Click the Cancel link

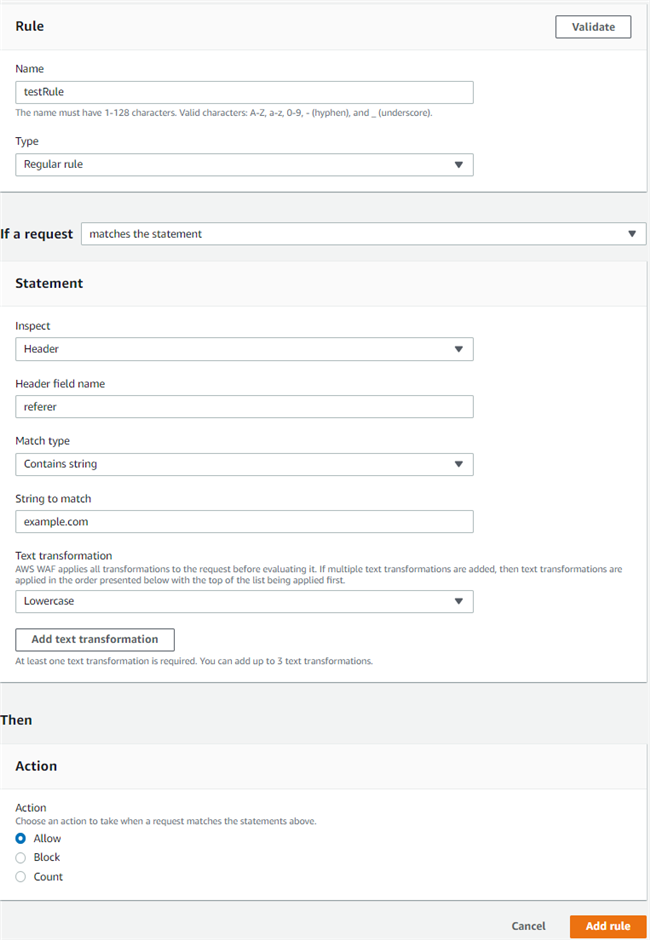point(528,926)
